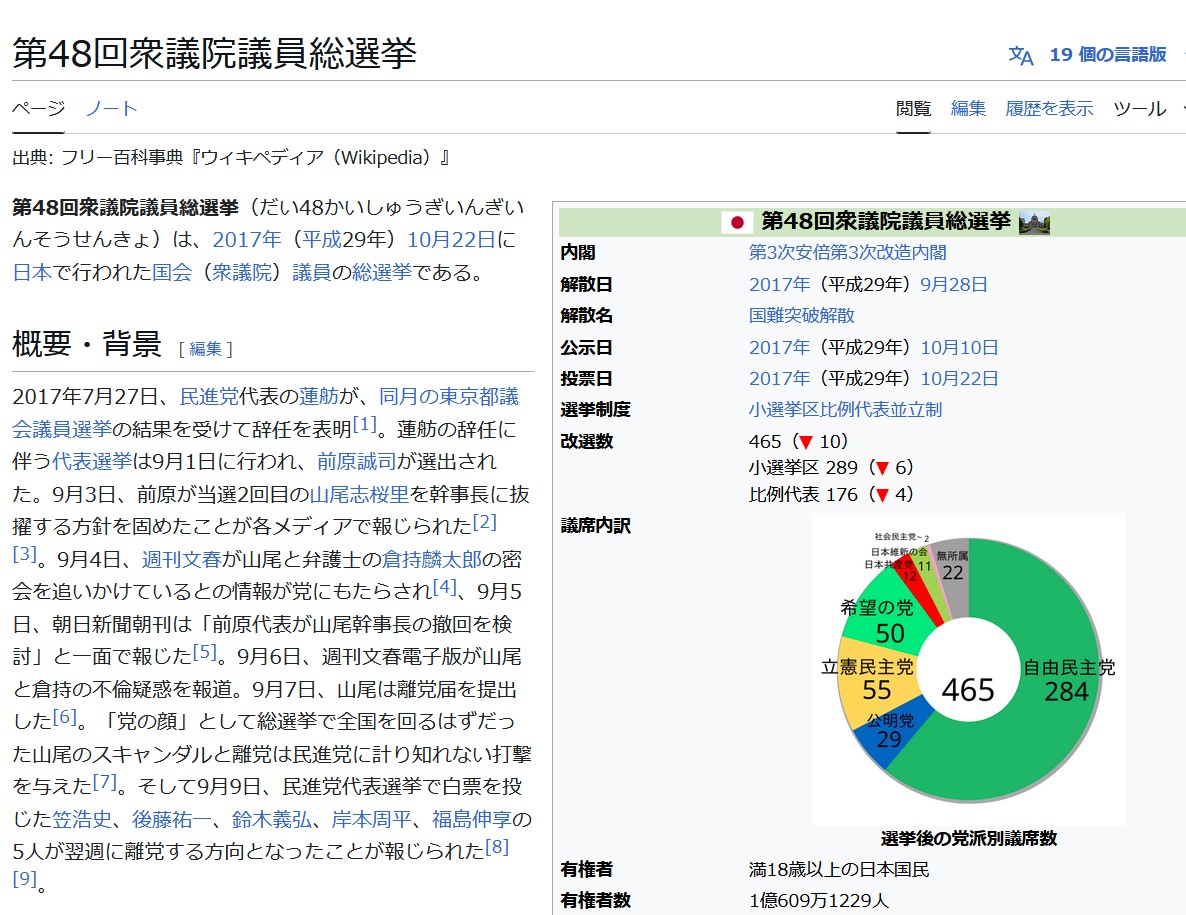Jump to citation 1
This screenshot has height=915, width=1186.
coord(364,424)
